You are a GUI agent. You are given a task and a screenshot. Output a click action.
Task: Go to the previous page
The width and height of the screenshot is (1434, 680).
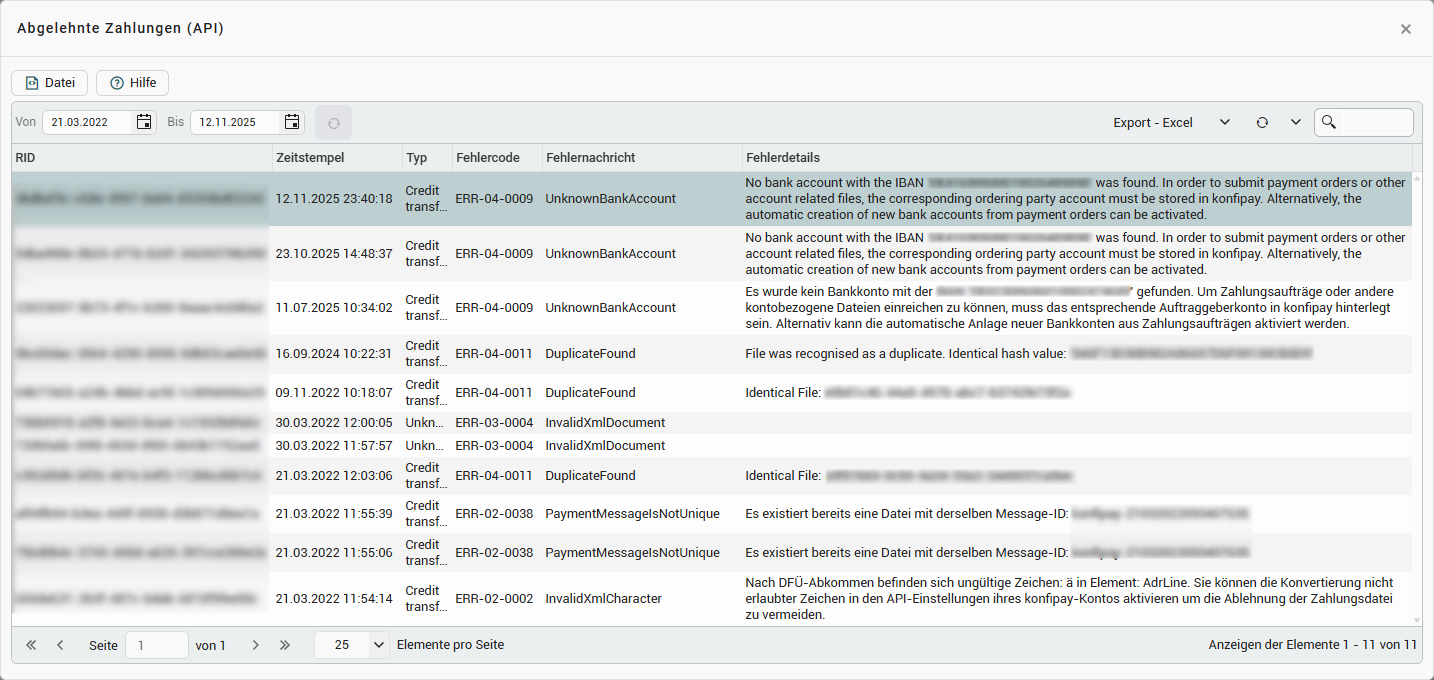click(x=60, y=645)
